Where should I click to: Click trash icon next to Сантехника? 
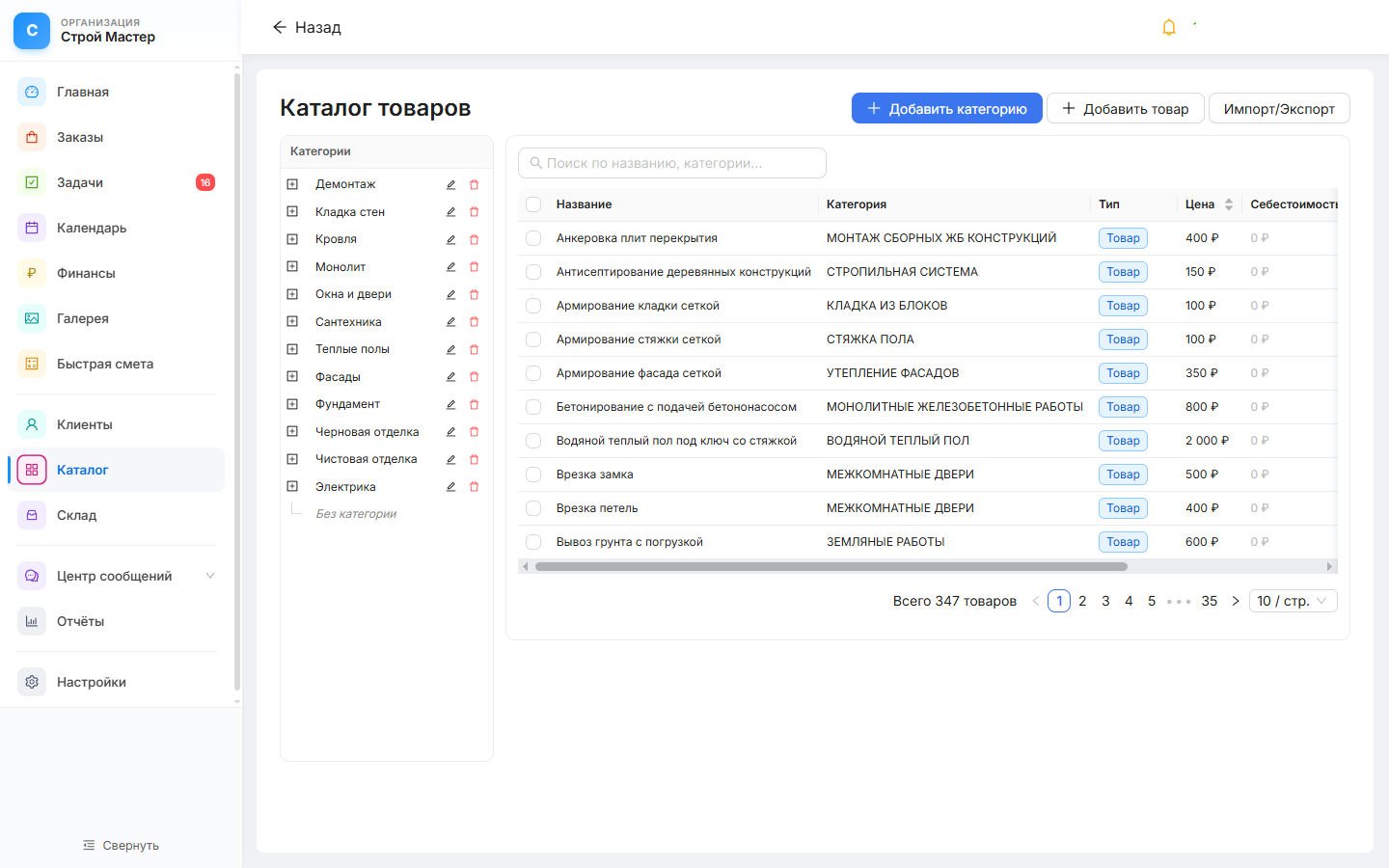coord(474,322)
